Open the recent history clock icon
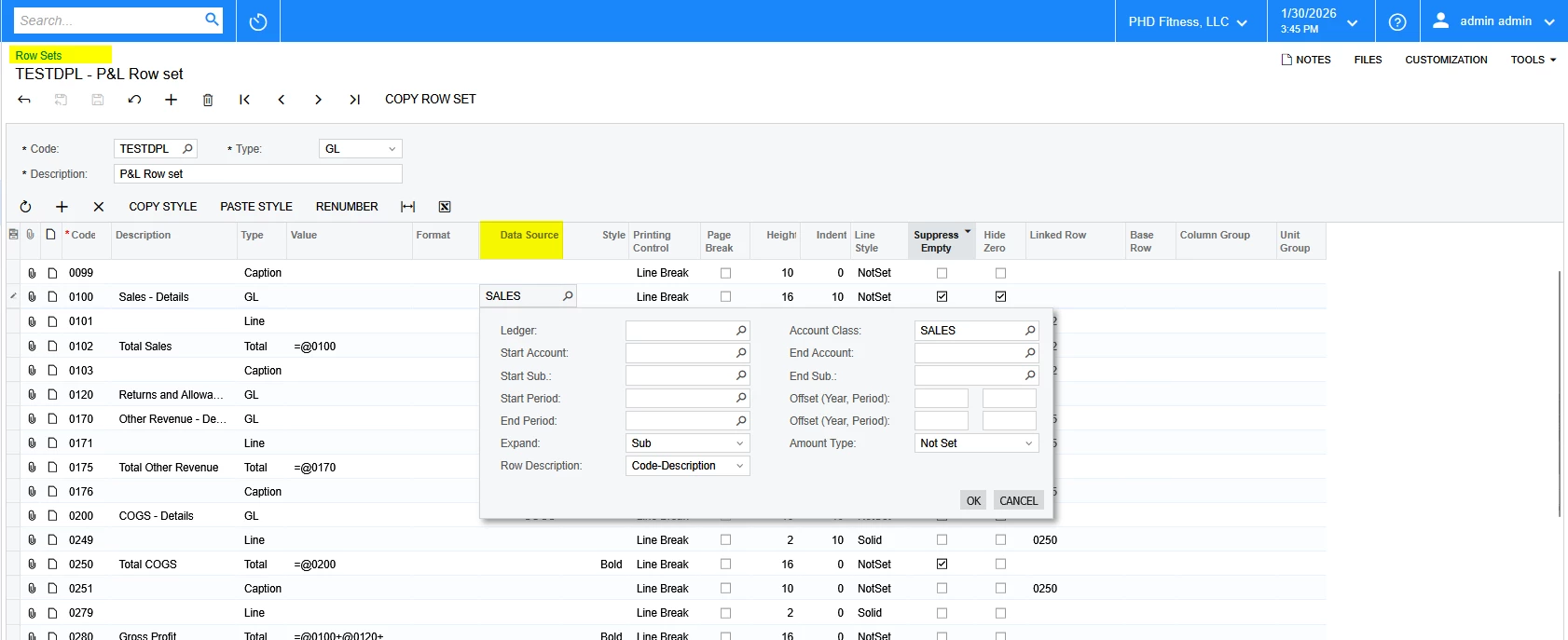Image resolution: width=1568 pixels, height=640 pixels. 258,21
